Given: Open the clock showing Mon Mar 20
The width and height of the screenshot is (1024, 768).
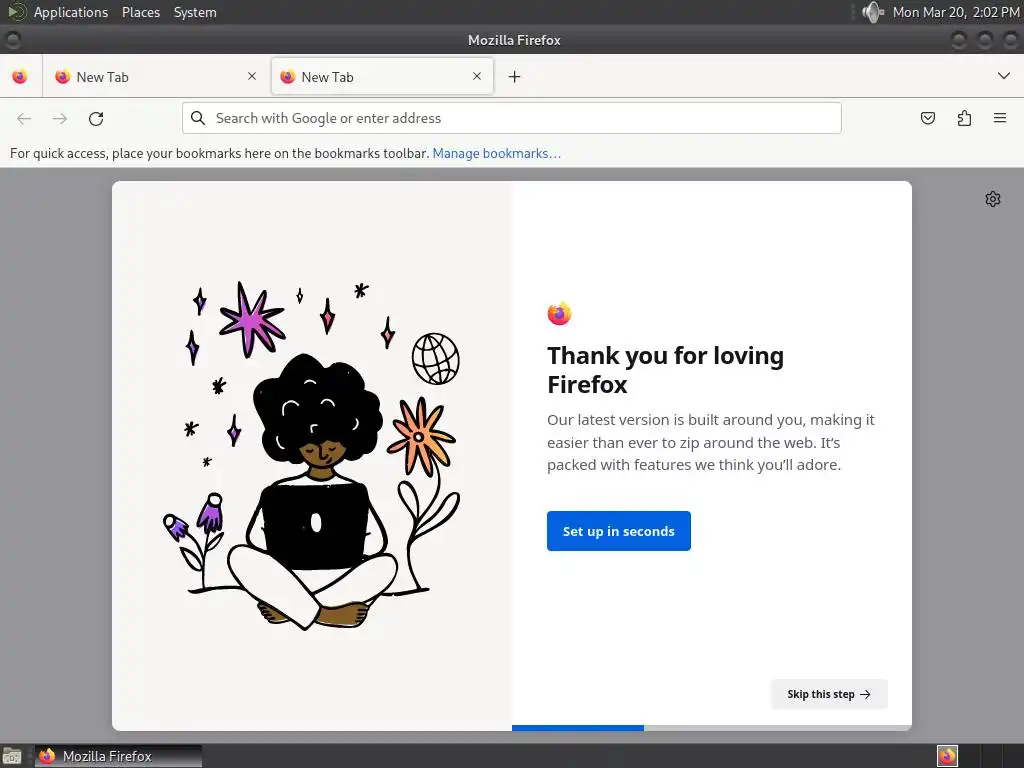Looking at the screenshot, I should (956, 12).
